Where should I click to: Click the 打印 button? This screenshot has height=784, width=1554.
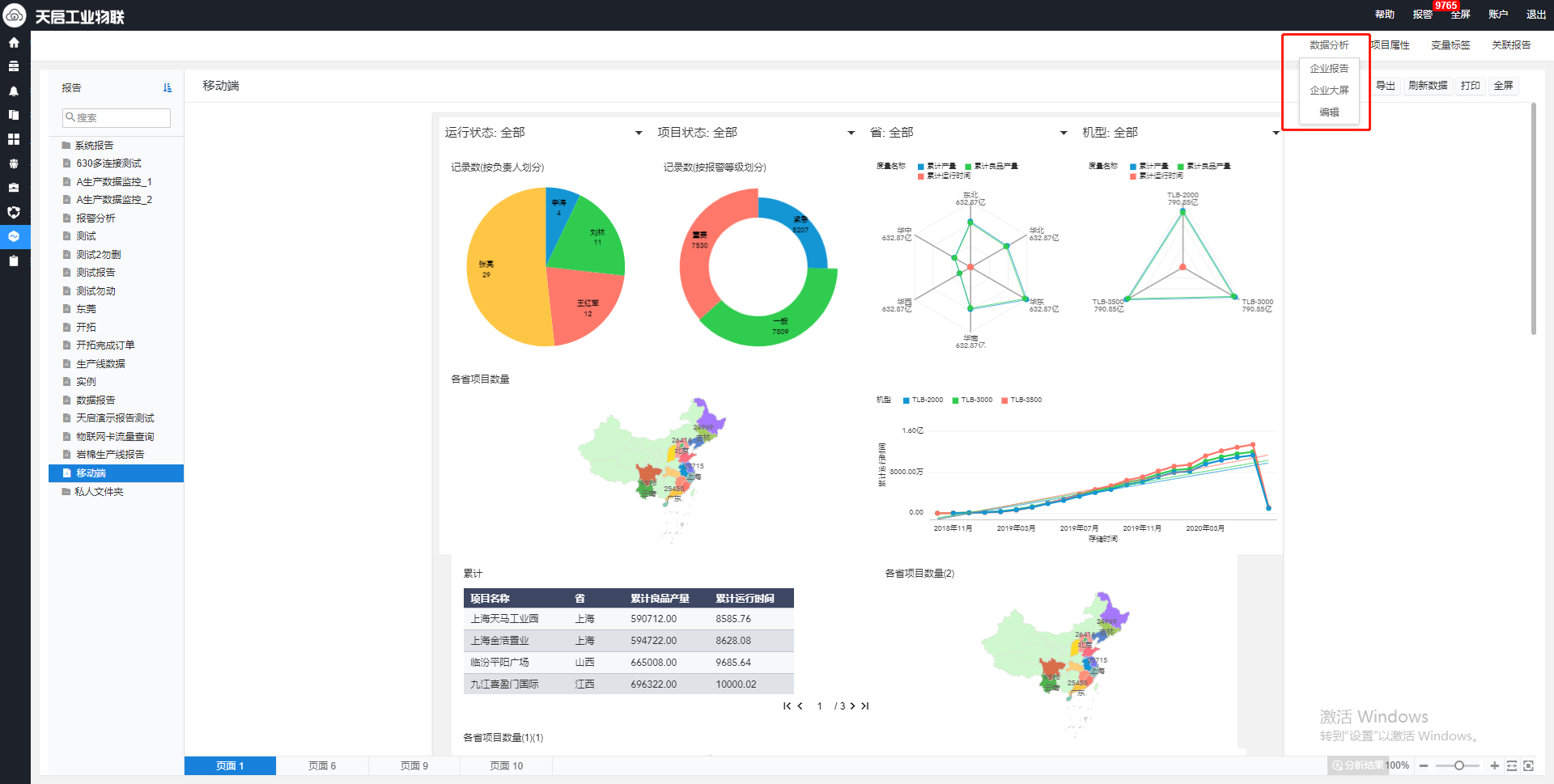1471,86
